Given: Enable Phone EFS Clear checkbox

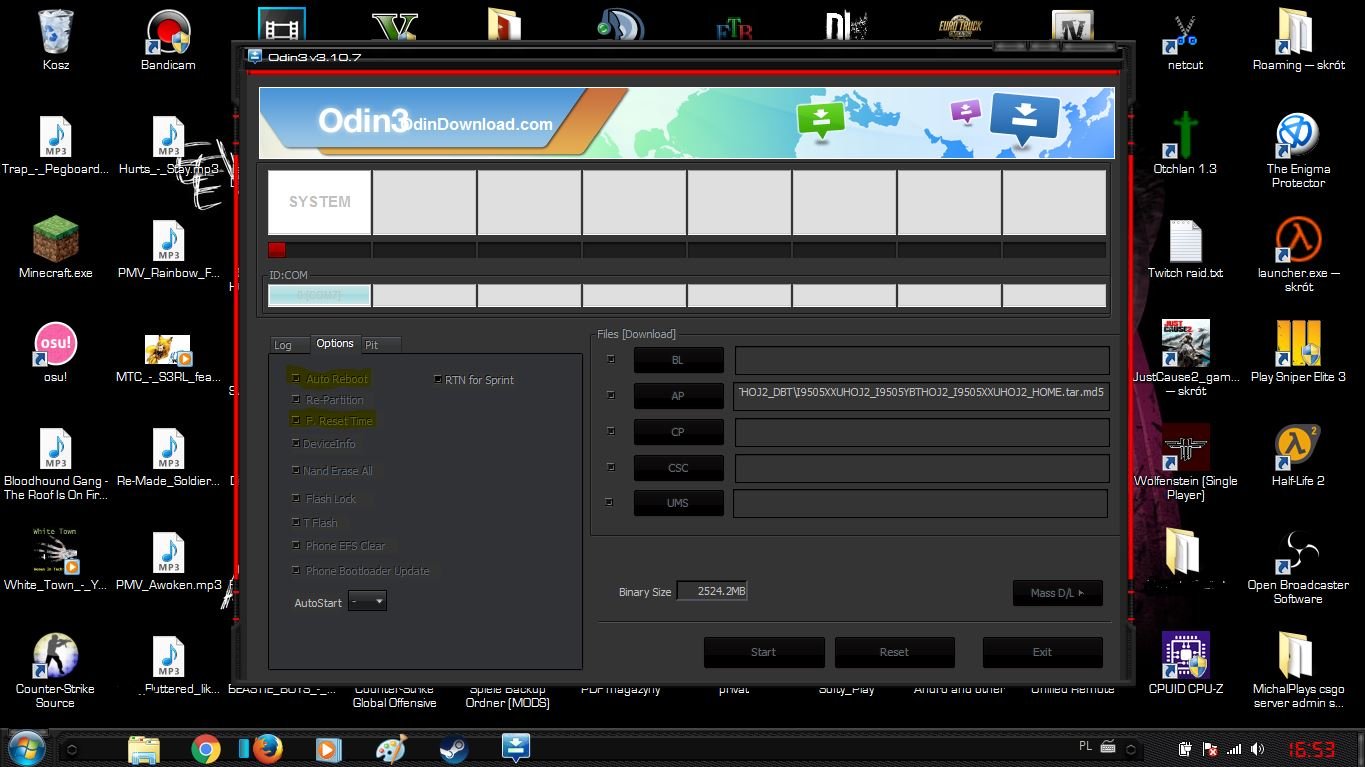Looking at the screenshot, I should pos(295,545).
